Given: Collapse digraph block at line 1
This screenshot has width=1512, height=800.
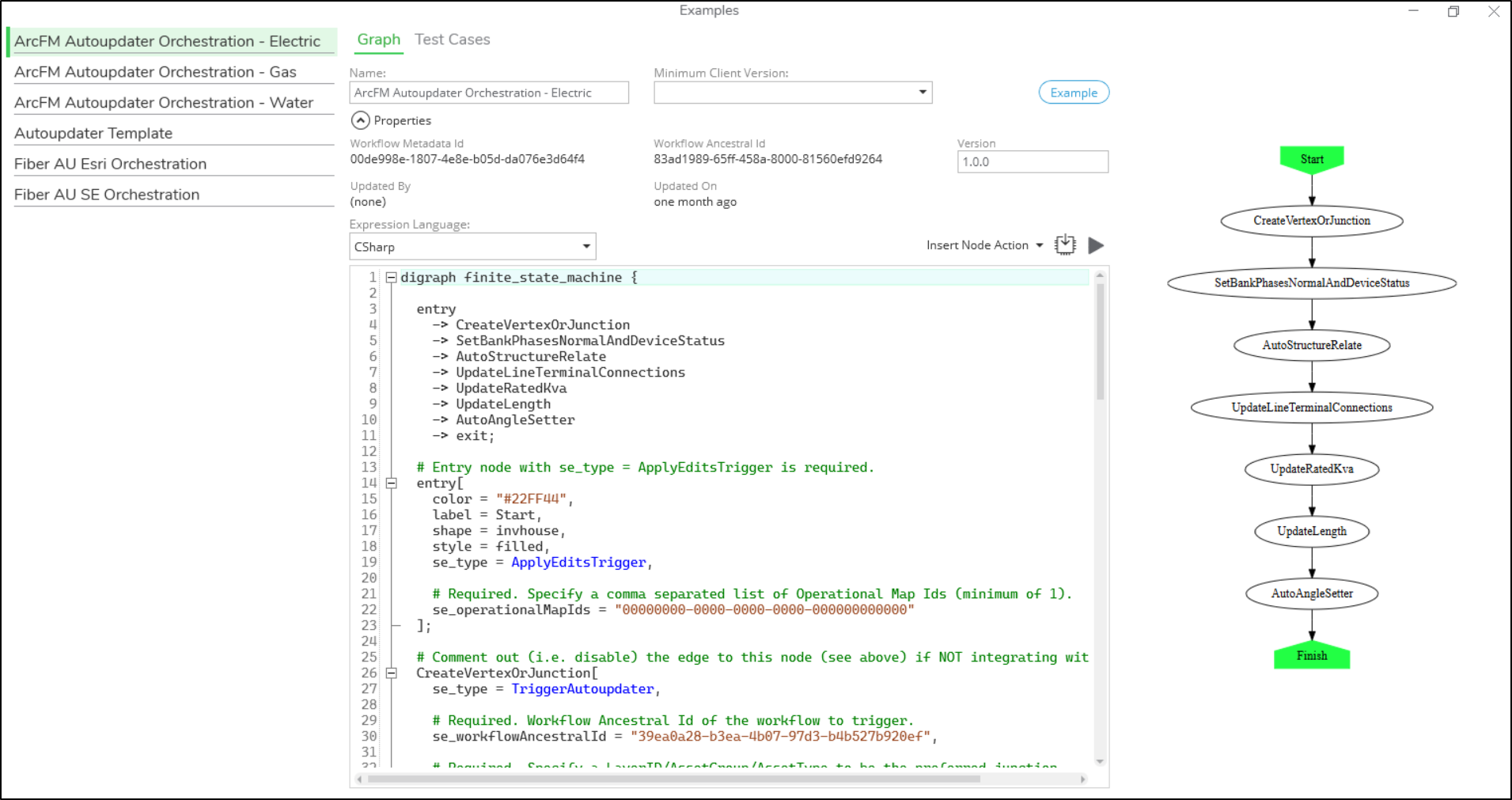Looking at the screenshot, I should tap(391, 278).
